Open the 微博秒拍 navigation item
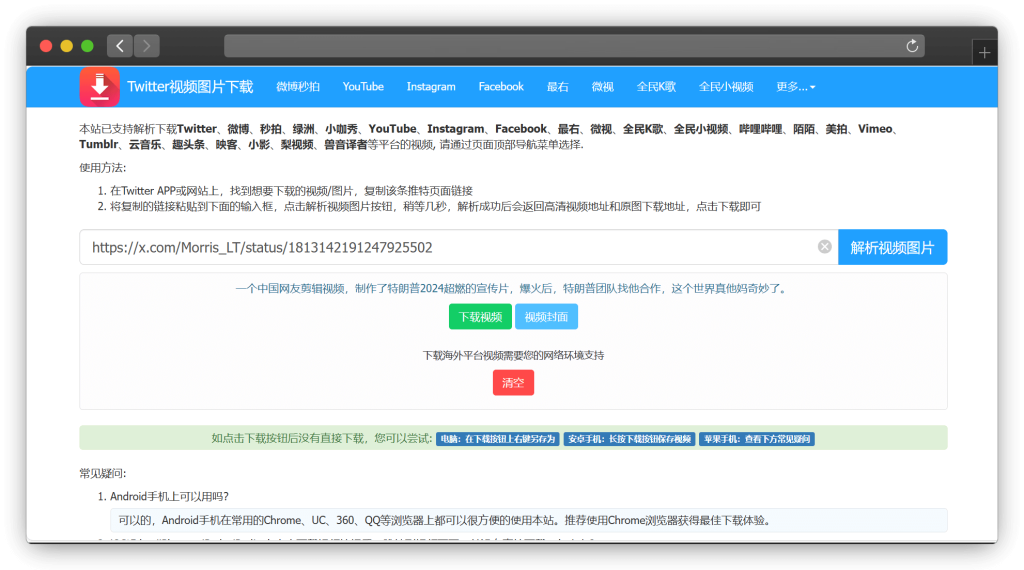1024x570 pixels. [x=298, y=87]
